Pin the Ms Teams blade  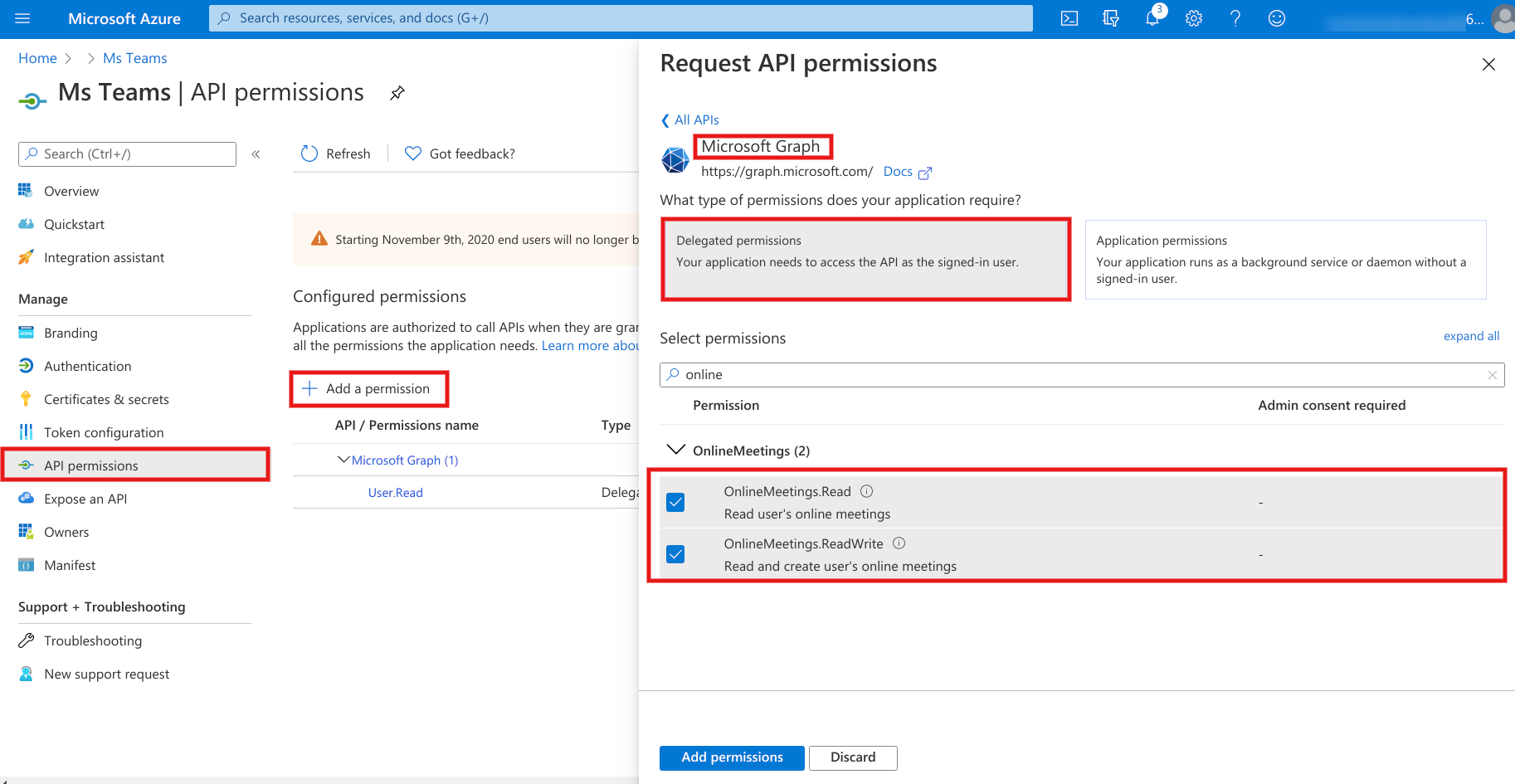[x=397, y=93]
